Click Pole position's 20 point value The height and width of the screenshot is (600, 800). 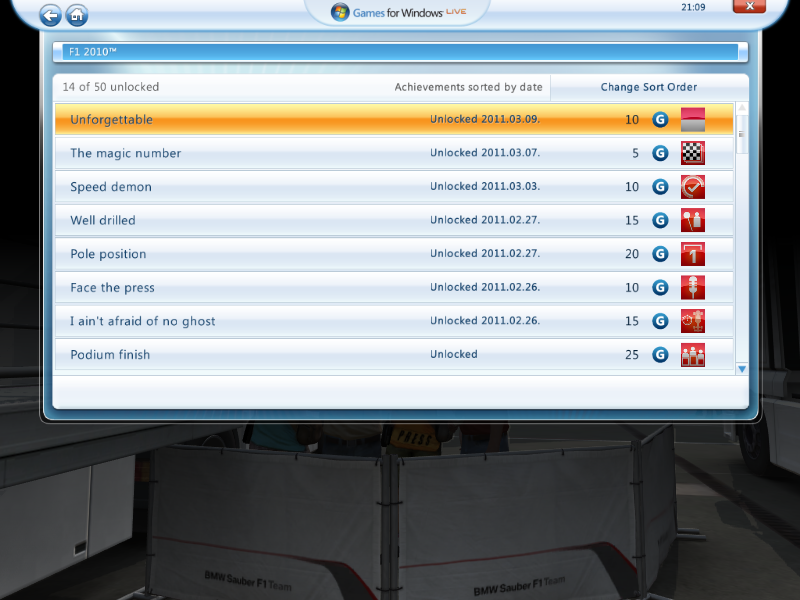[632, 254]
